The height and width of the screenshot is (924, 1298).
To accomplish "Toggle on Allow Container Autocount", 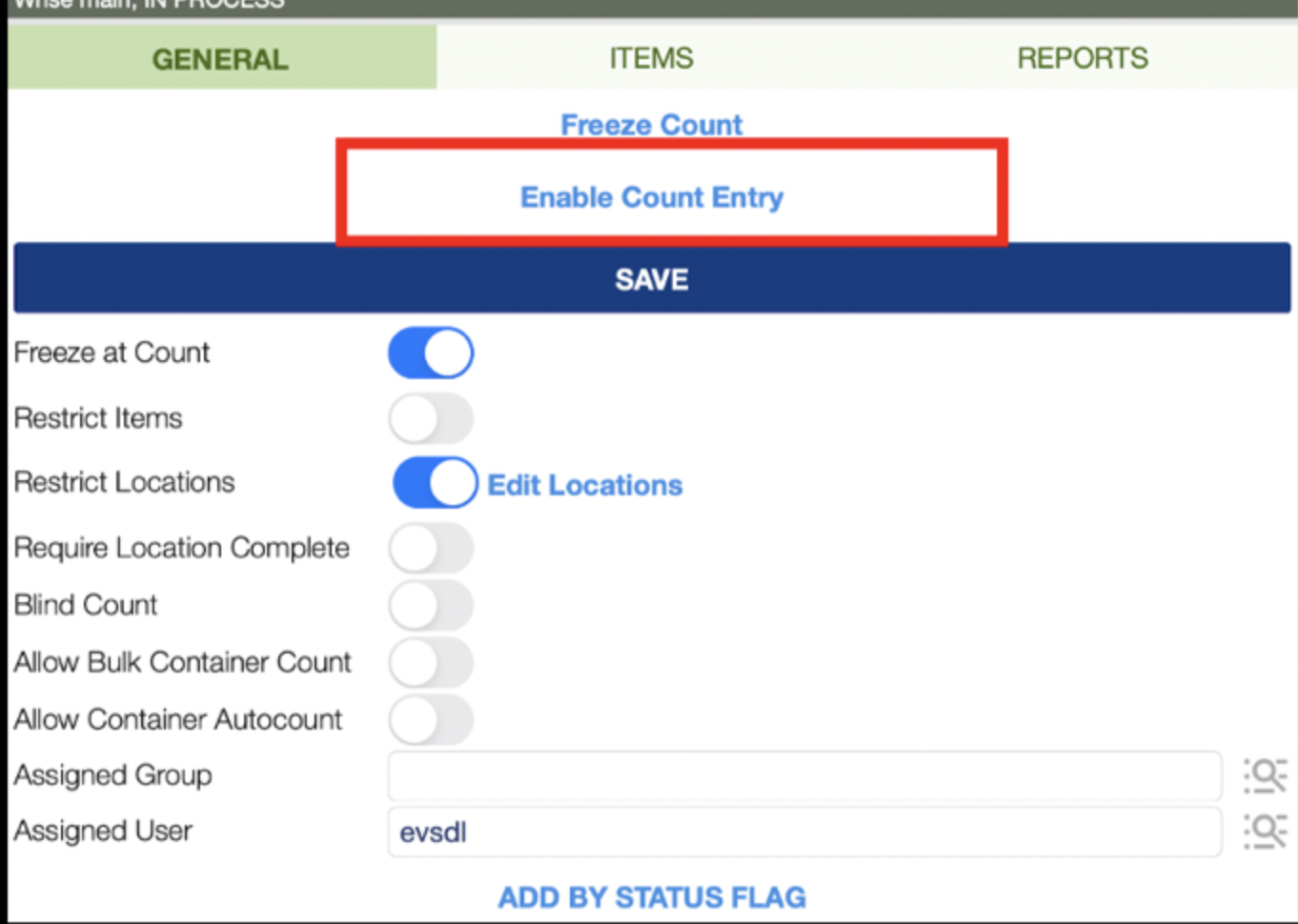I will (431, 720).
